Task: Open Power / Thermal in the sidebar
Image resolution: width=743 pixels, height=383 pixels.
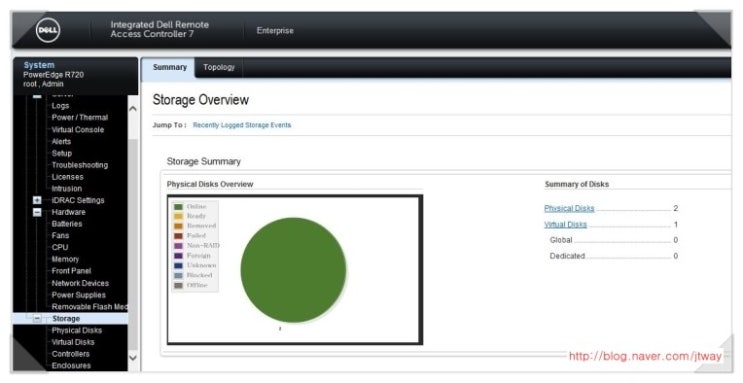Action: pos(80,118)
